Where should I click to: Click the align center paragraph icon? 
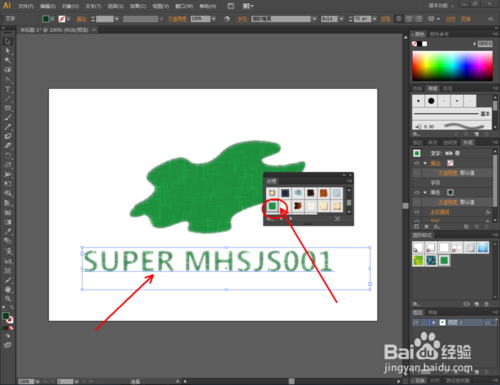pyautogui.click(x=409, y=19)
